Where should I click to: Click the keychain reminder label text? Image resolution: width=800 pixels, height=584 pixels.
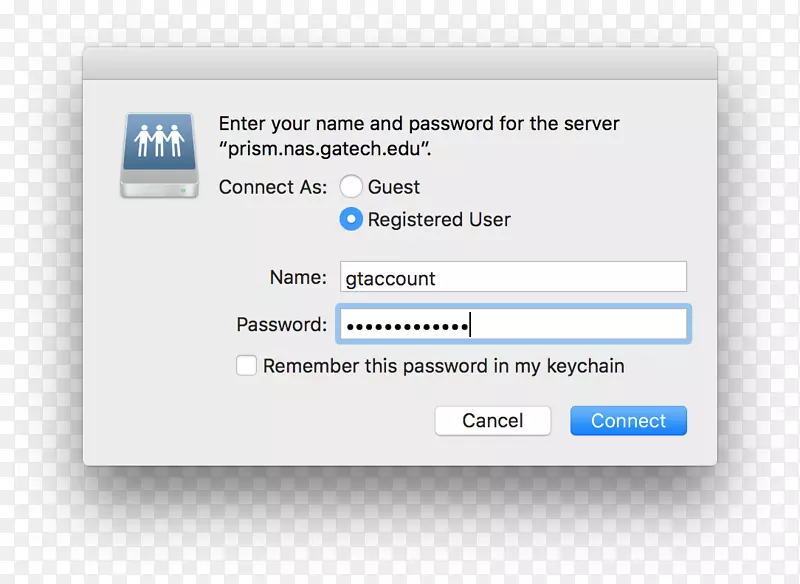(x=443, y=366)
